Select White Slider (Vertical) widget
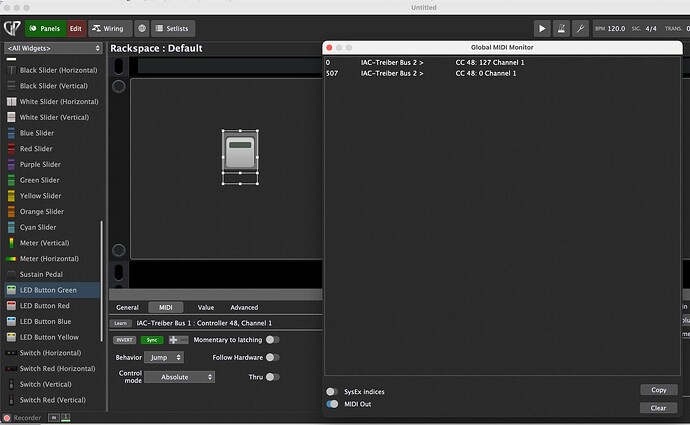The height and width of the screenshot is (425, 690). click(x=52, y=117)
